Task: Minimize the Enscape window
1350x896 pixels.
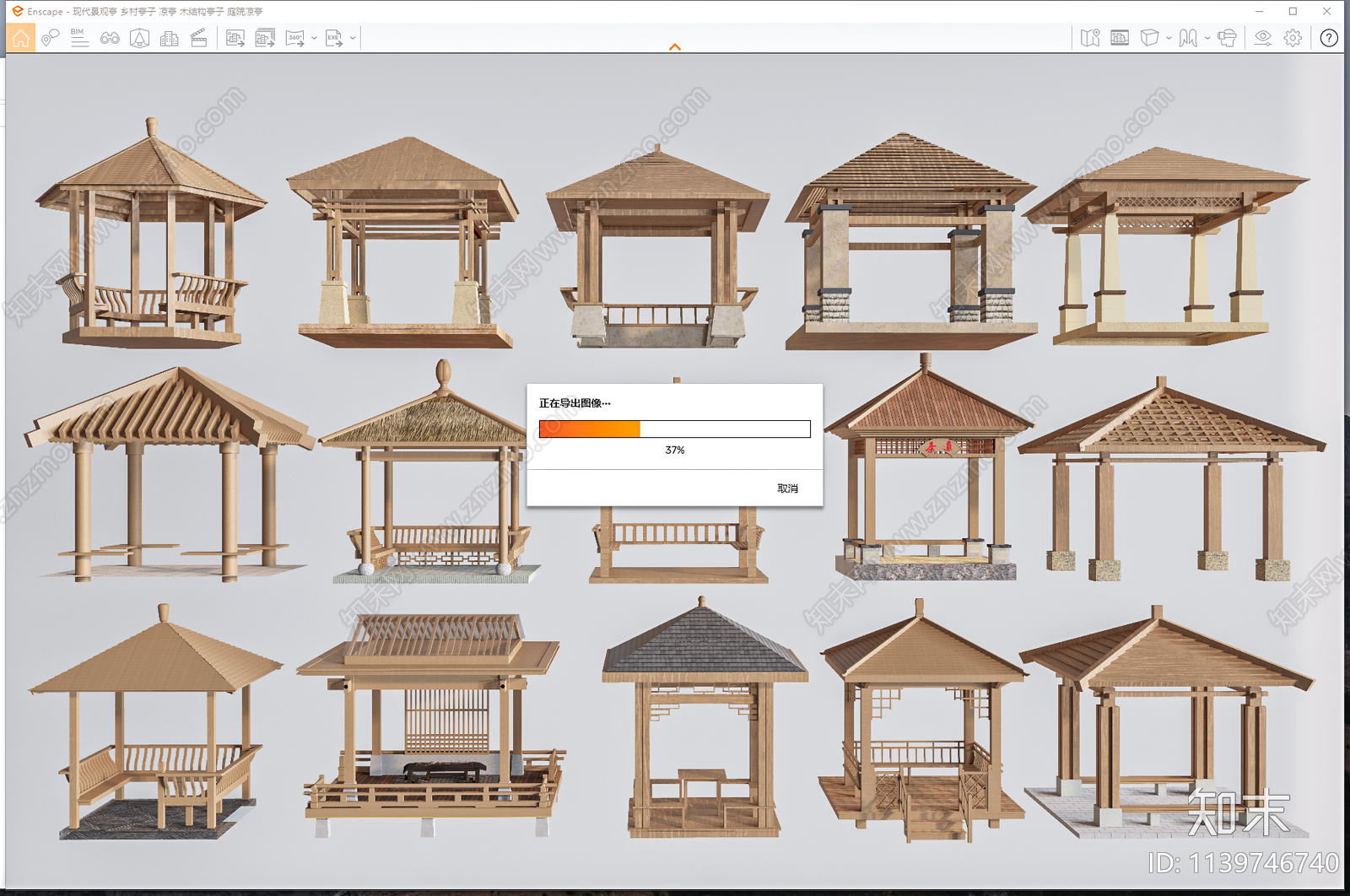Action: (1259, 11)
